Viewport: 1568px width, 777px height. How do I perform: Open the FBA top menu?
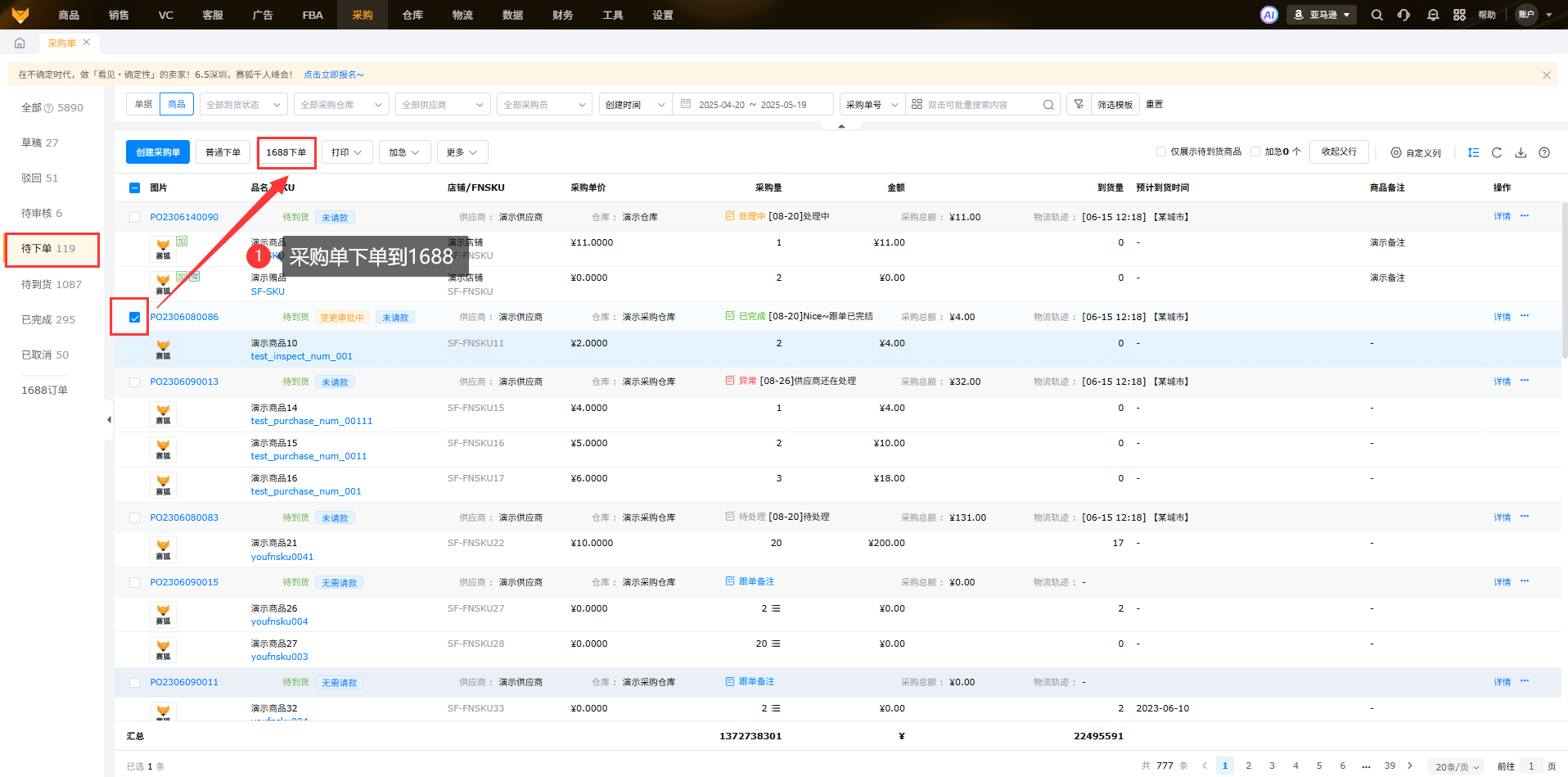pos(313,15)
